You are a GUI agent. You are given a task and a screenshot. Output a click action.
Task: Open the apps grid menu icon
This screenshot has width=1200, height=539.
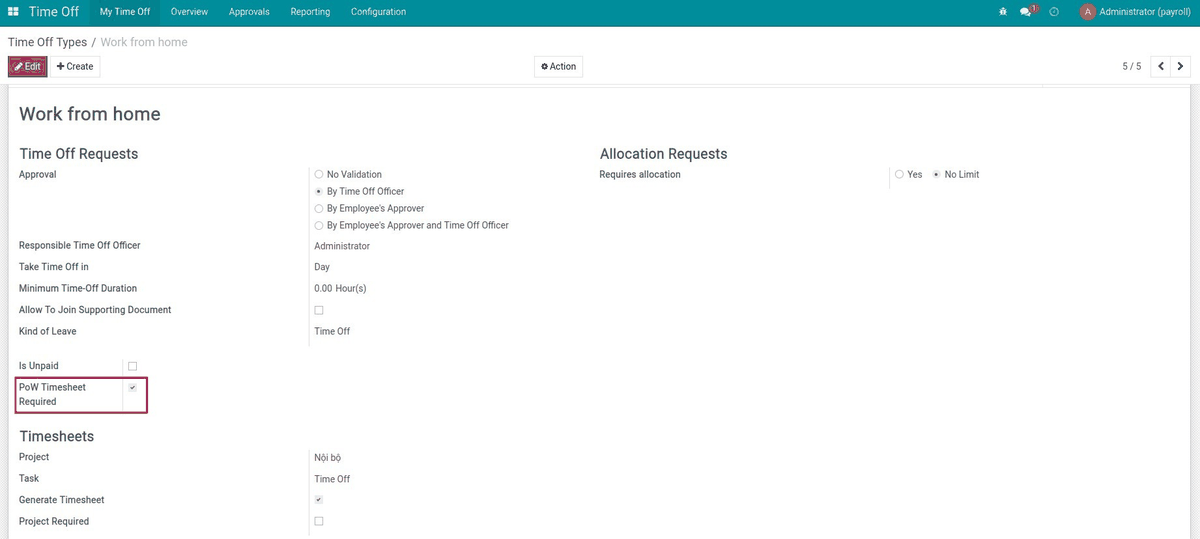[x=13, y=12]
